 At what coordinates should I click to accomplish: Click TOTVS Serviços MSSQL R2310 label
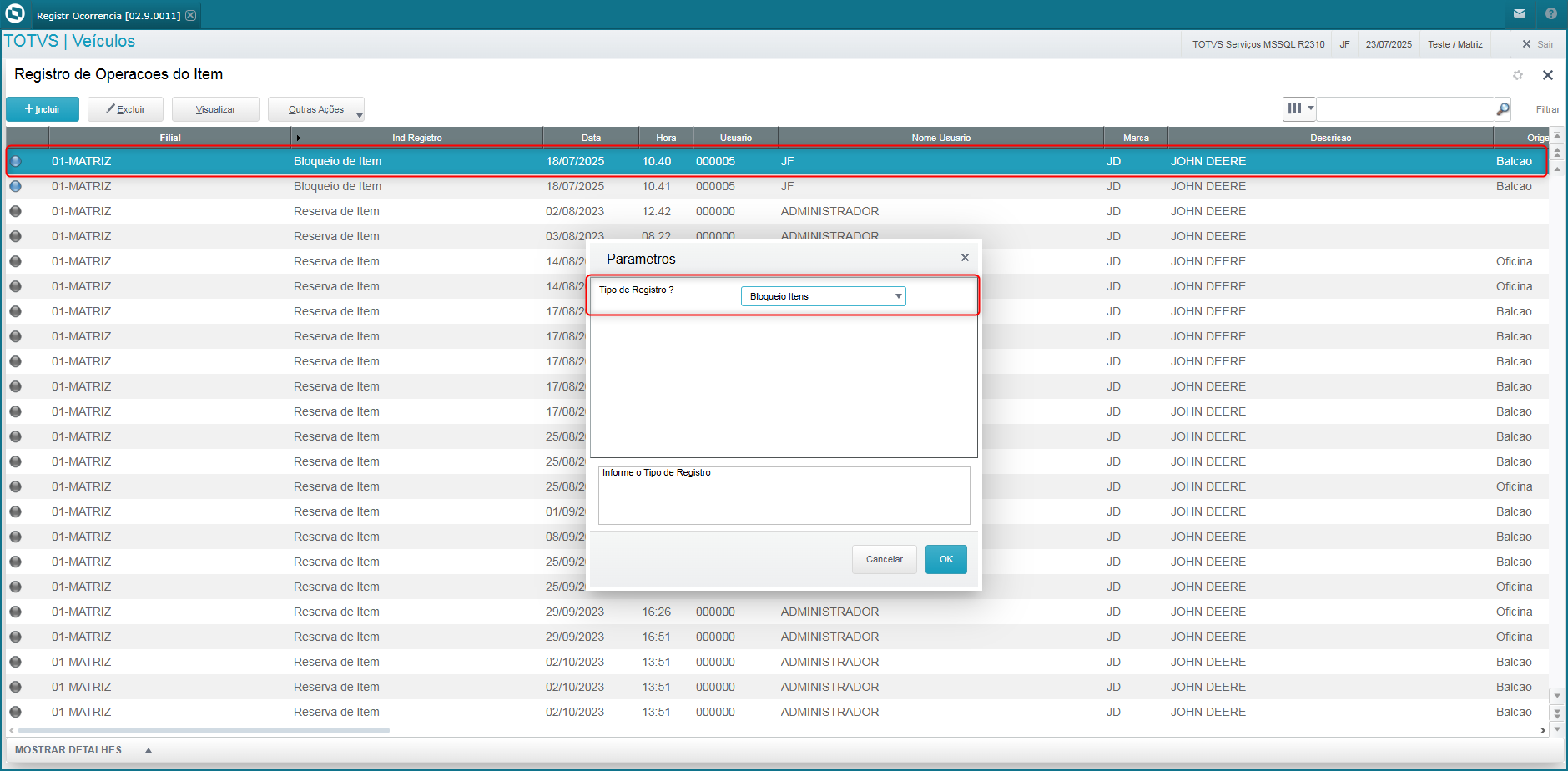(x=1258, y=44)
